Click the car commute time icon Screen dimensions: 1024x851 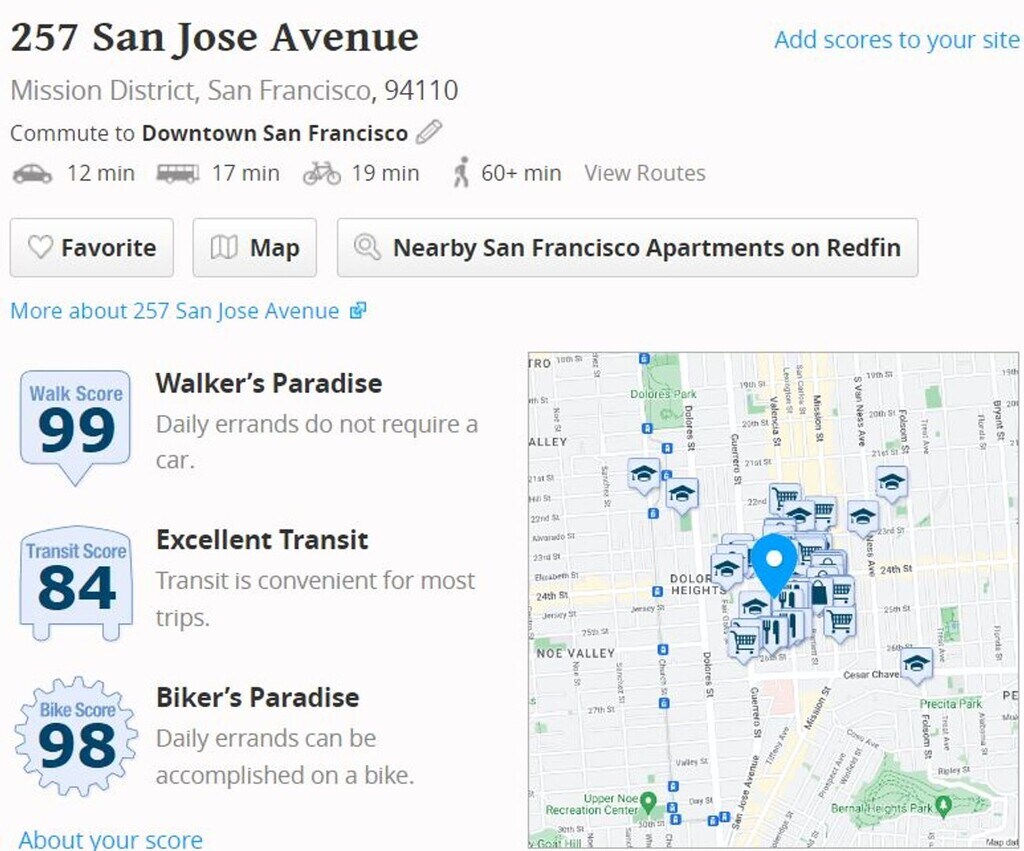click(32, 173)
